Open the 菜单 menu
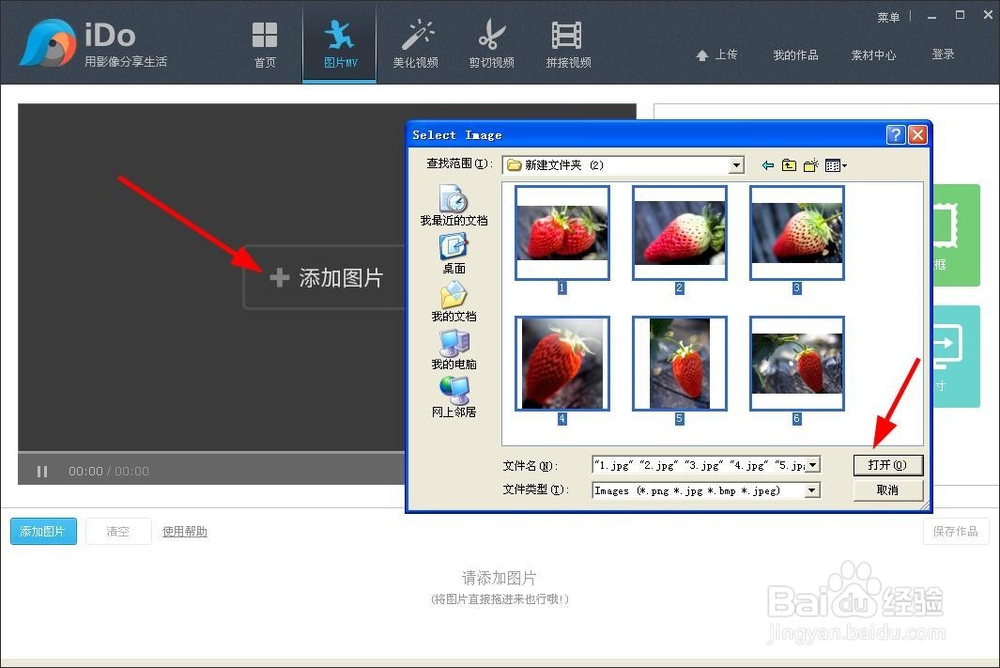The width and height of the screenshot is (1000, 668). [x=887, y=16]
